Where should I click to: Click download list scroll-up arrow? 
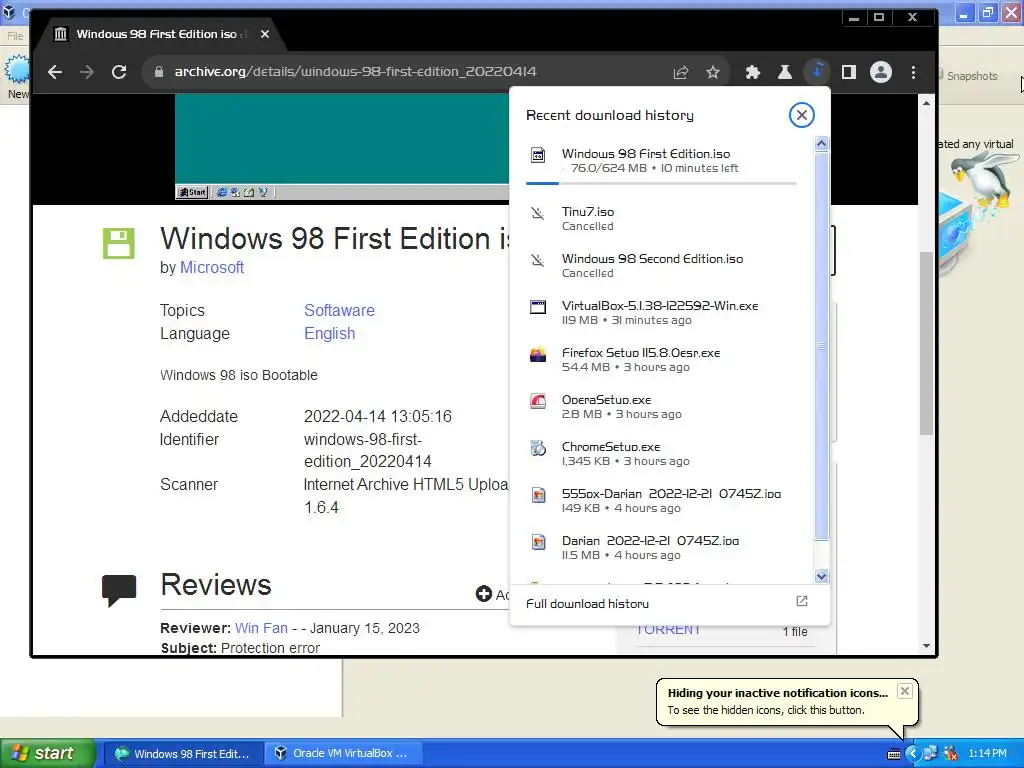pos(822,144)
